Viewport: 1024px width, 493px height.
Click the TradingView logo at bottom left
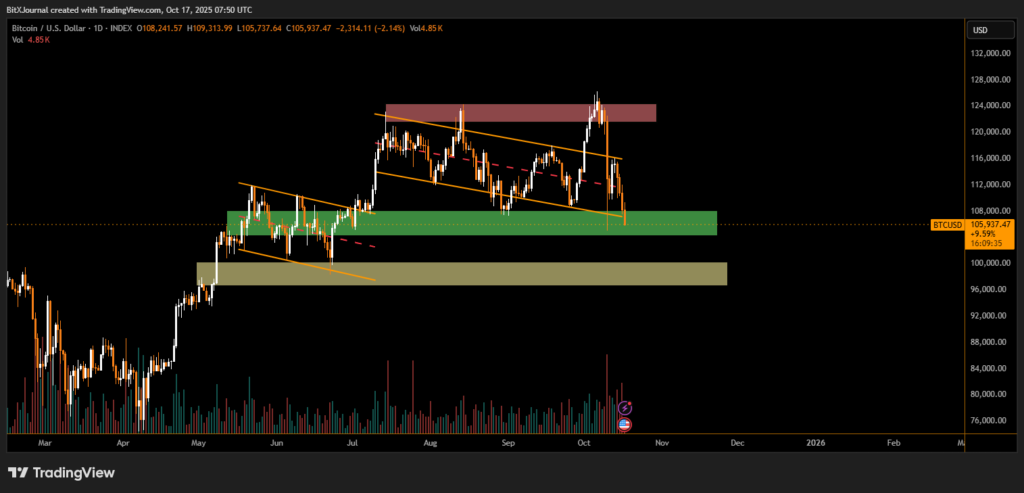point(62,472)
